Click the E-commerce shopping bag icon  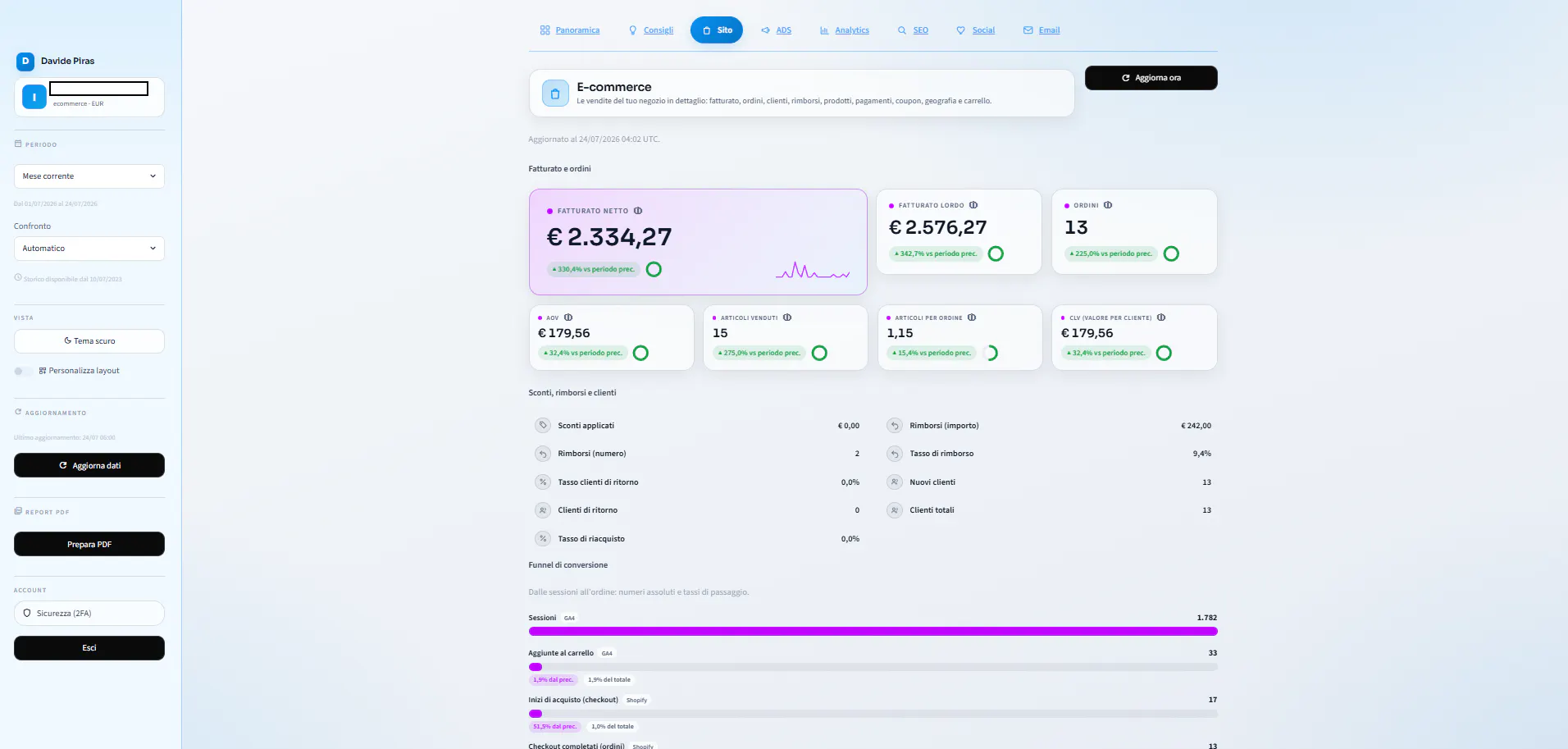click(555, 94)
